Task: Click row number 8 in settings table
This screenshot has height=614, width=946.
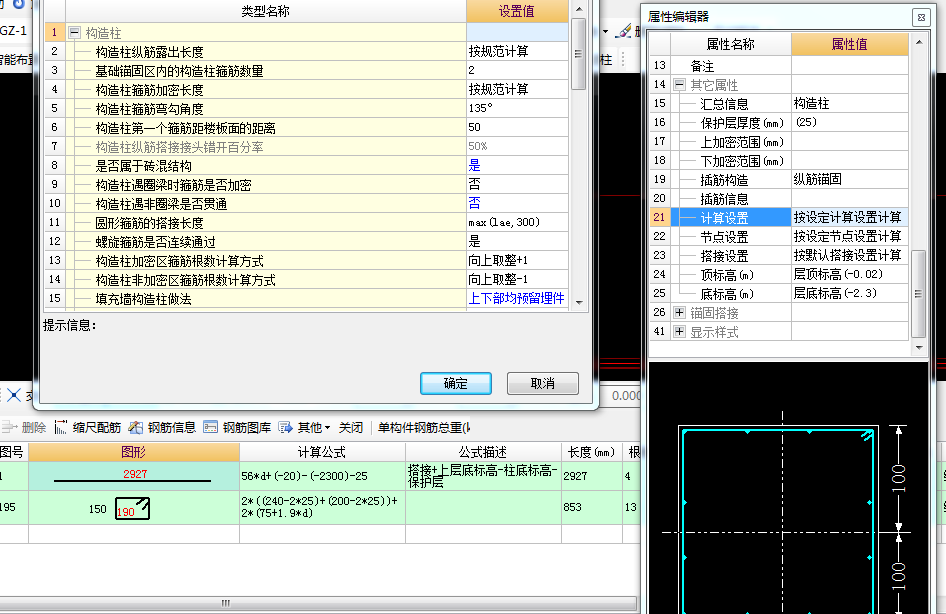Action: pos(54,165)
